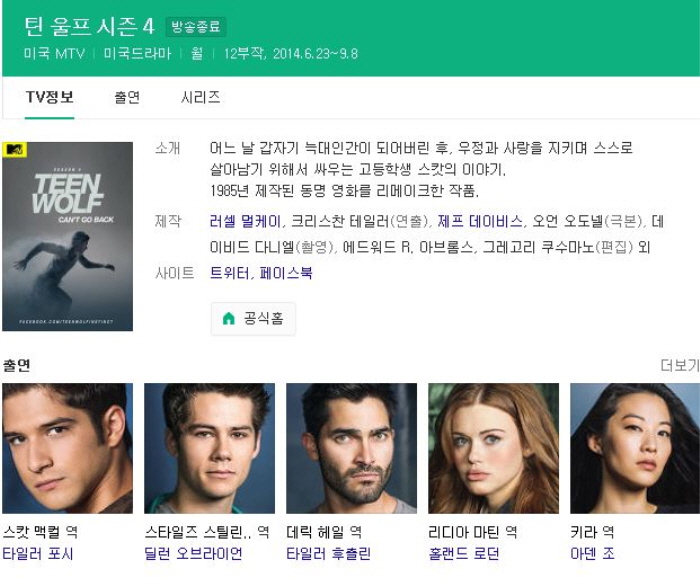
Task: Click the 리디아 마틴 cast photo
Action: coord(493,448)
